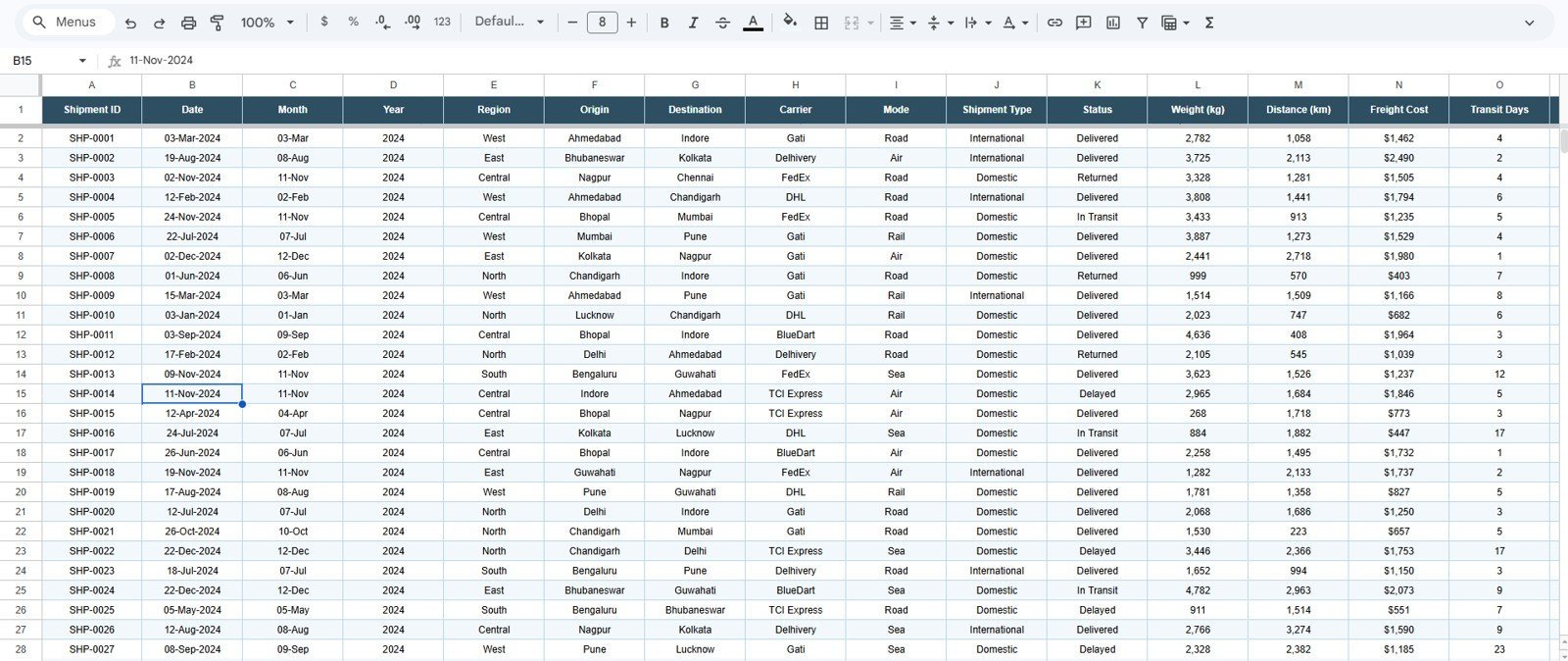Click horizontal align icon

pyautogui.click(x=896, y=23)
